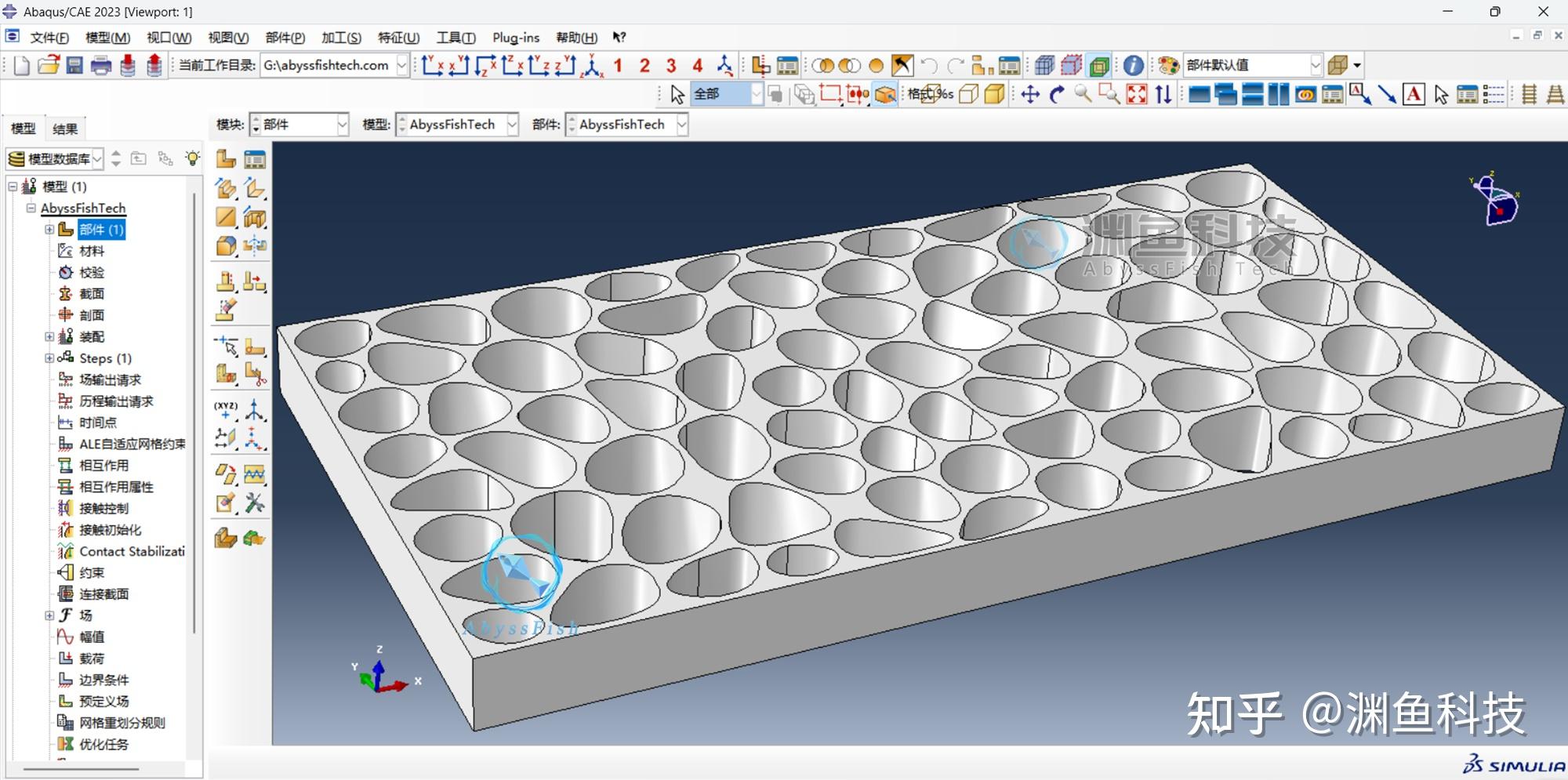The height and width of the screenshot is (780, 1568).
Task: Select the Box Zoom tool
Action: (x=1109, y=95)
